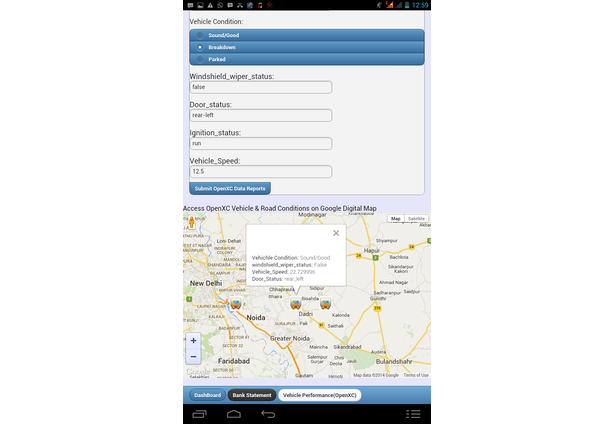Open the Android menu options icon
Viewport: 615px width, 424px height.
(x=413, y=414)
